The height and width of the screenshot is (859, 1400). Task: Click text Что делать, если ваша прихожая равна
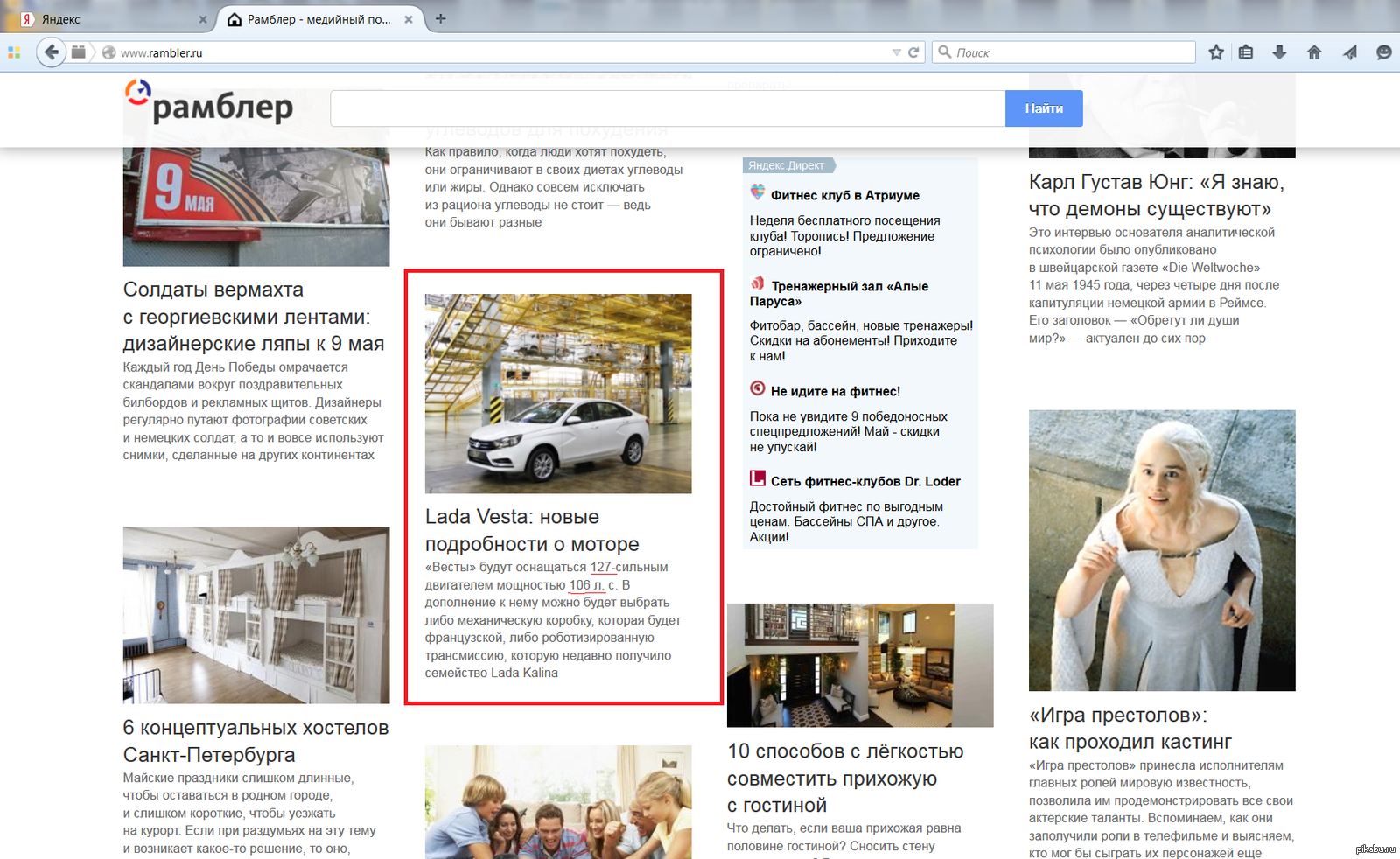pyautogui.click(x=843, y=828)
